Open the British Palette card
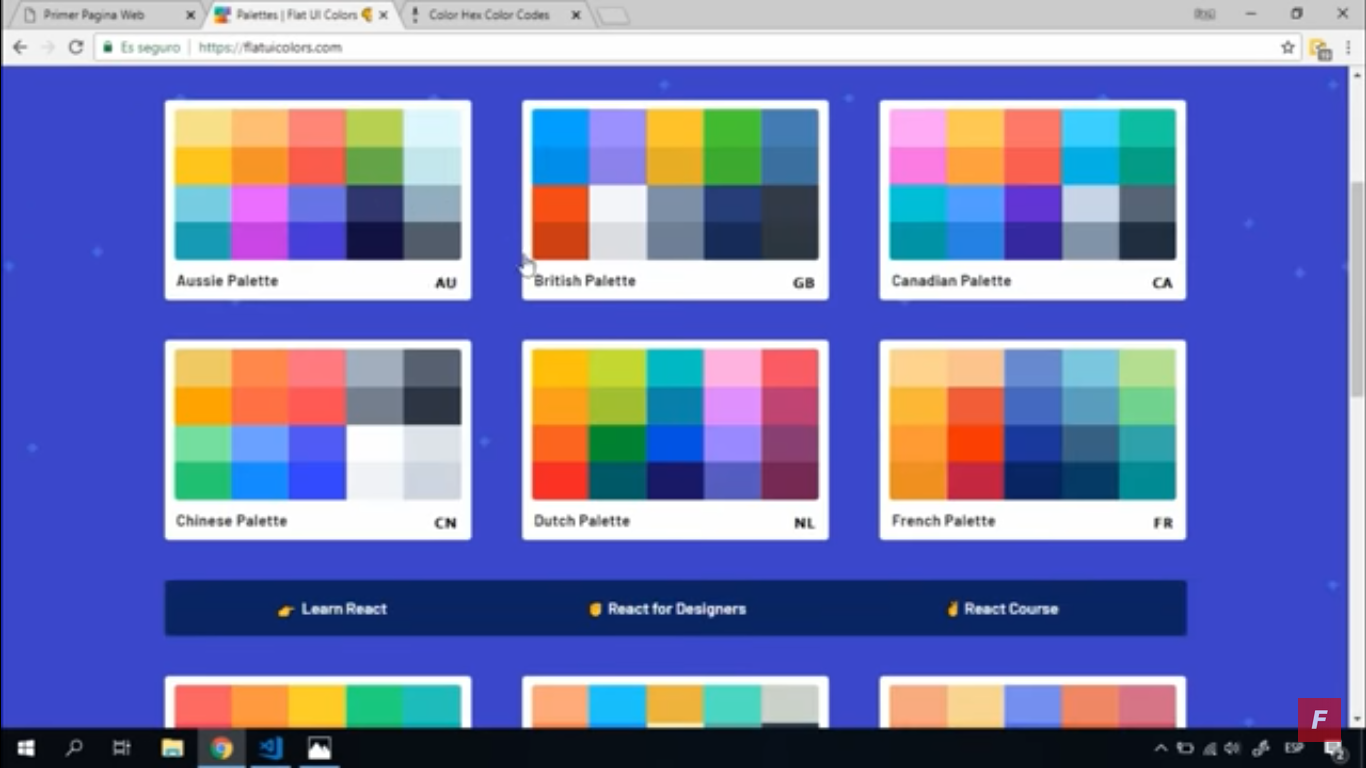The height and width of the screenshot is (768, 1366). pyautogui.click(x=675, y=200)
